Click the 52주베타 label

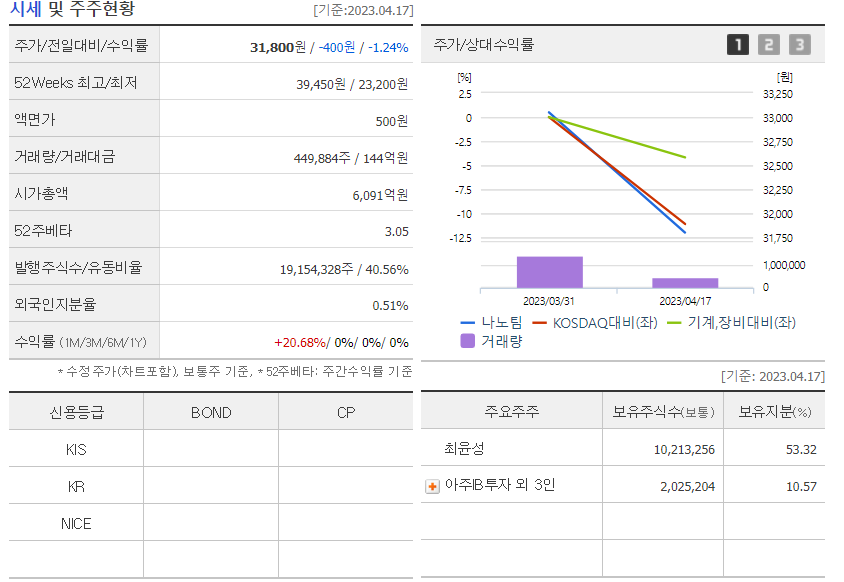coord(43,230)
